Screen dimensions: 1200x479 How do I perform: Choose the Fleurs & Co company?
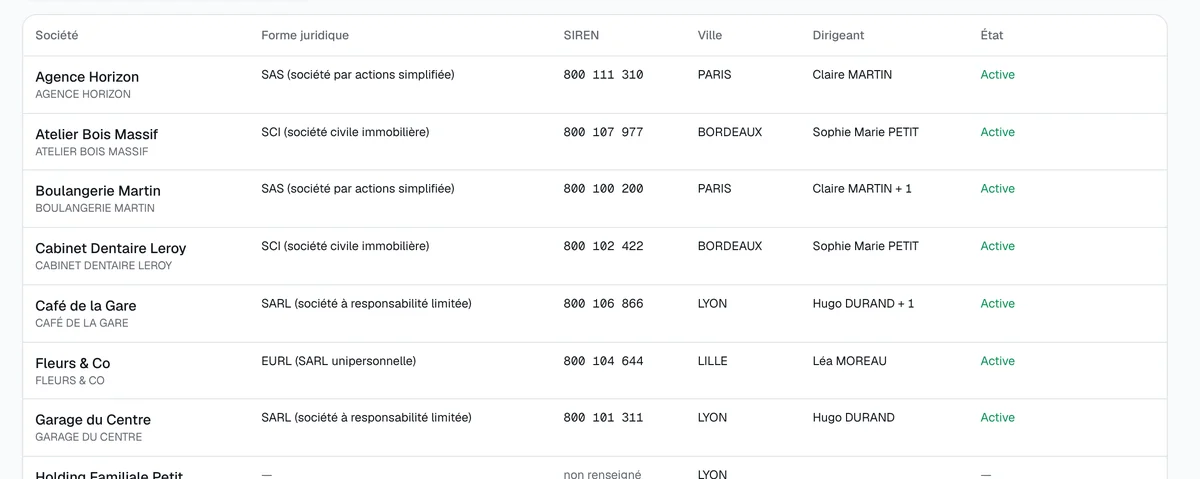click(x=595, y=370)
